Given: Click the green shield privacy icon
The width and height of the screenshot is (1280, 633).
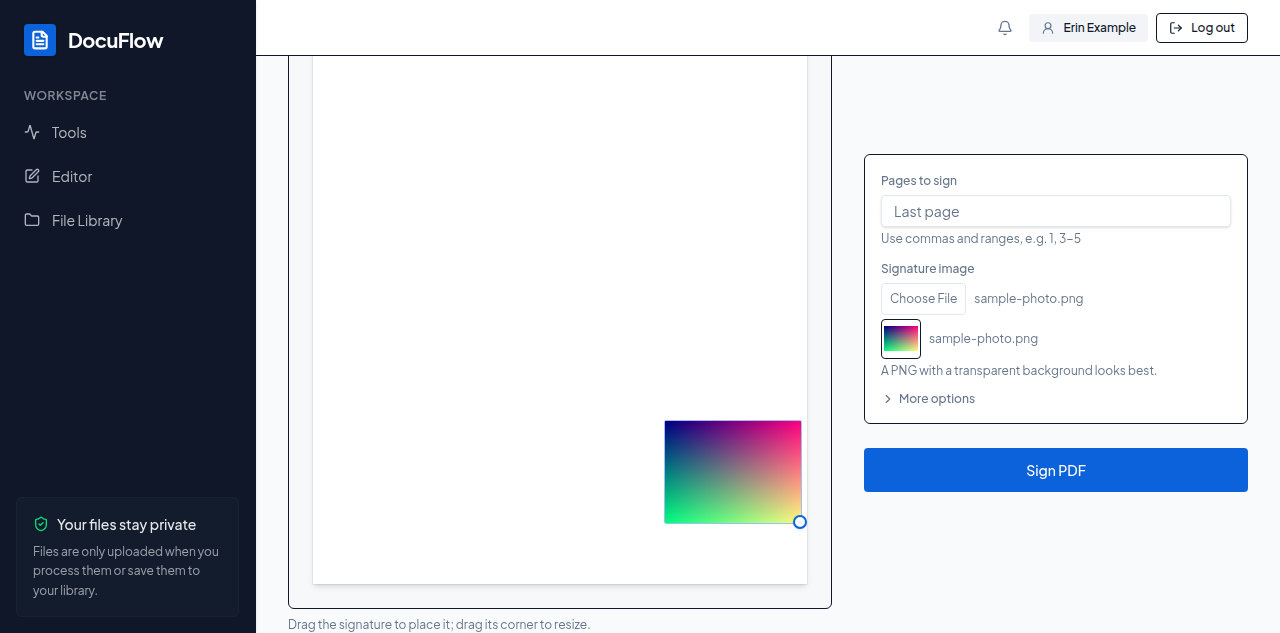Looking at the screenshot, I should click(41, 524).
